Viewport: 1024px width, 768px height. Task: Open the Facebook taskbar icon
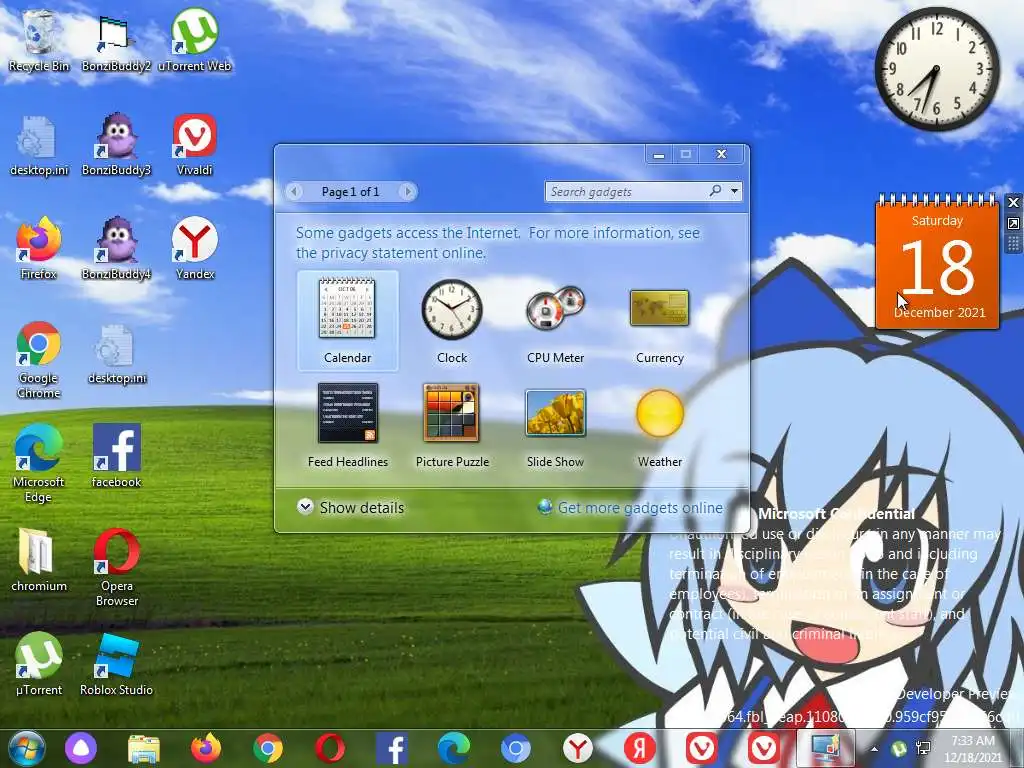pyautogui.click(x=392, y=748)
